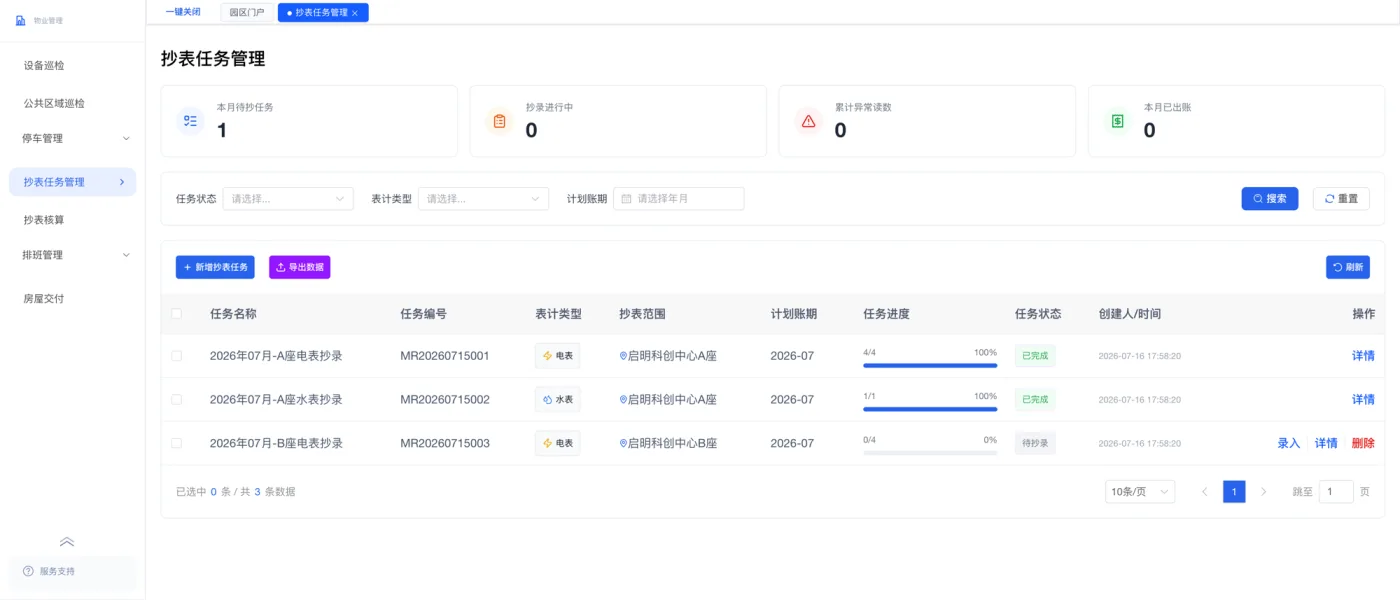Expand the 排班管理 sidebar menu
Screen dimensions: 1400x600
(72, 255)
